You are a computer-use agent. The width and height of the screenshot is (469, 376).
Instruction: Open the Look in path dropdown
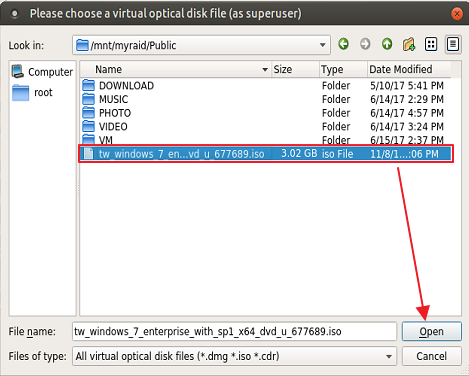click(x=322, y=45)
